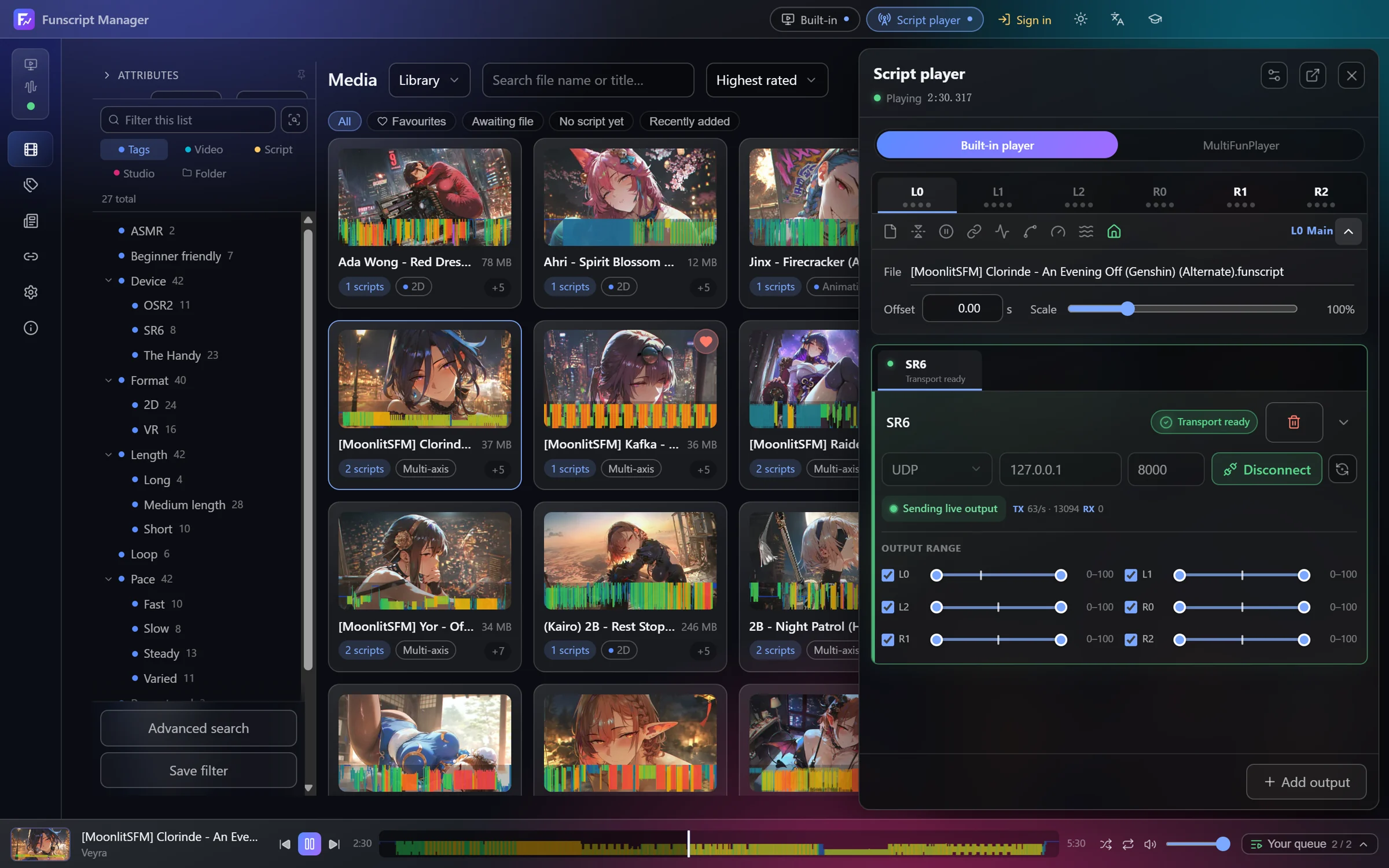The image size is (1389, 868).
Task: Open the Highest rated sort dropdown
Action: pyautogui.click(x=766, y=80)
